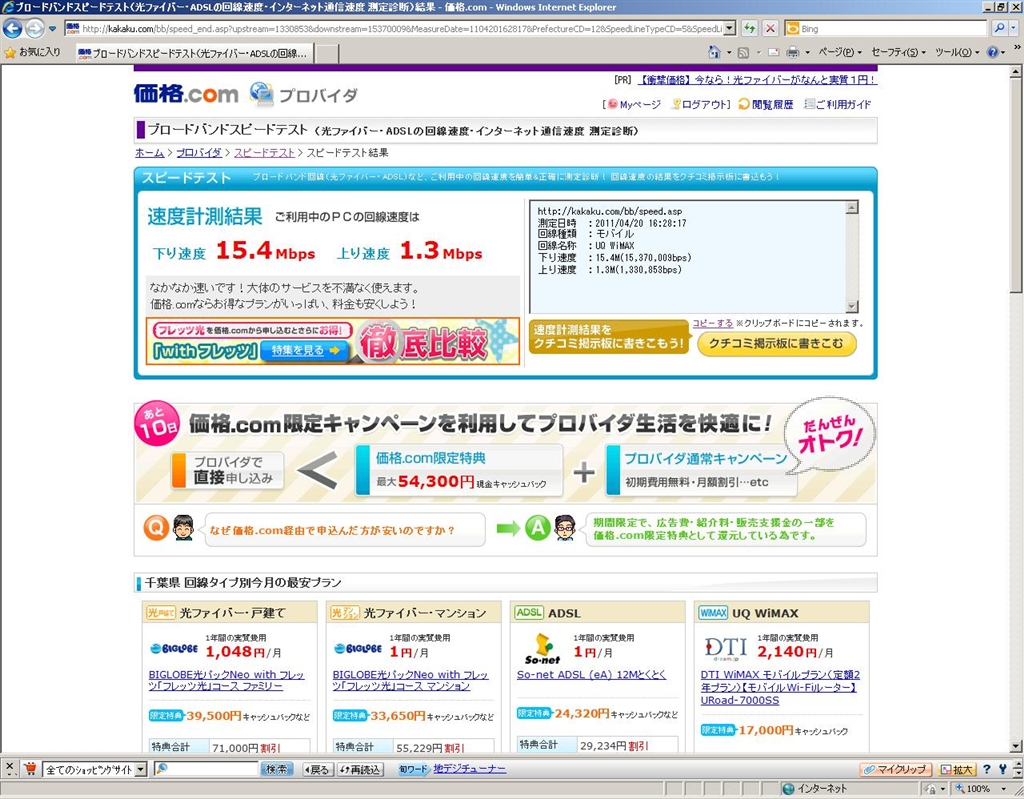Click the shopping cart toolbar icon
The width and height of the screenshot is (1024, 799).
pos(30,769)
